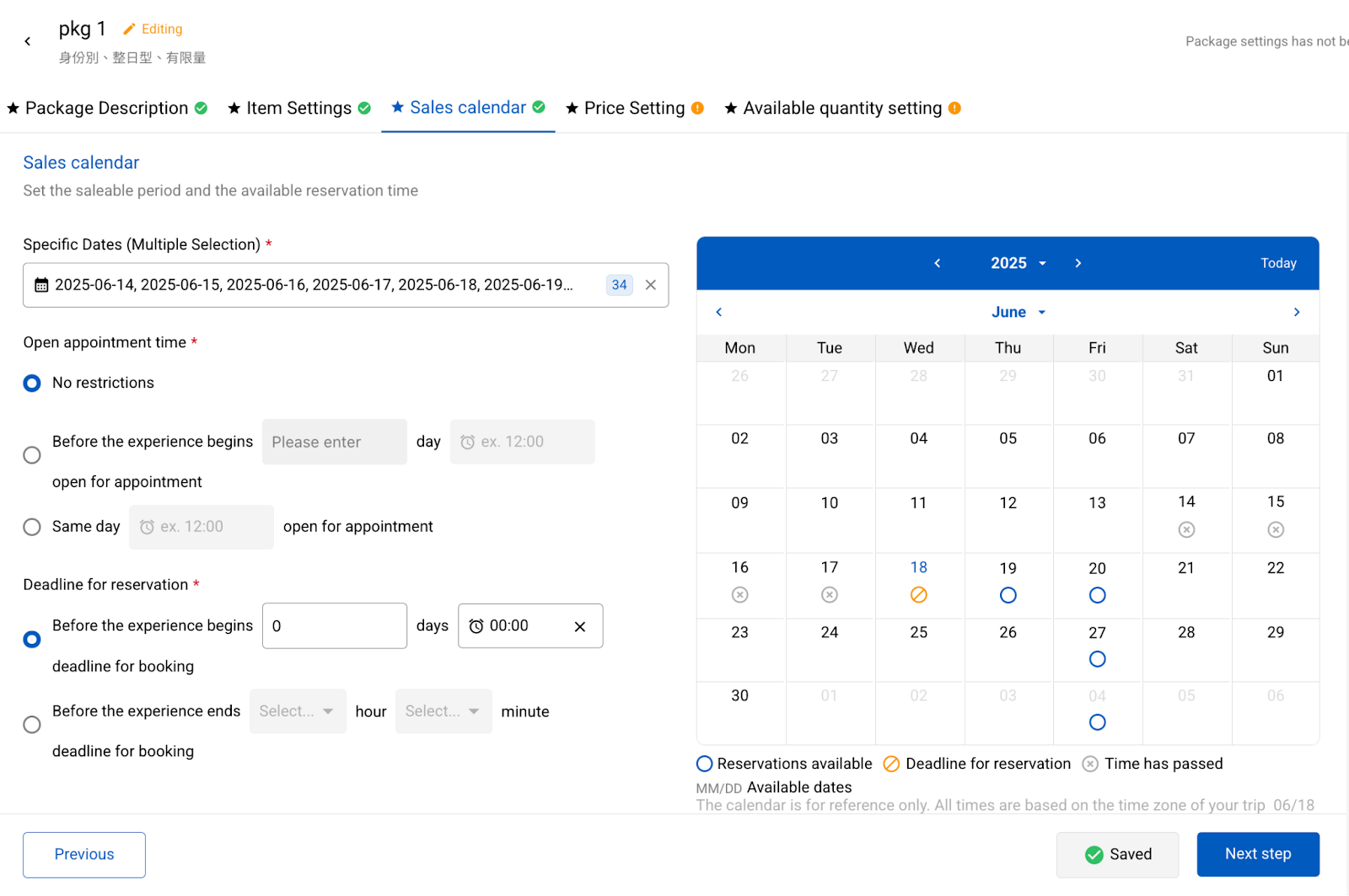The height and width of the screenshot is (896, 1349).
Task: Click the Next step button
Action: pos(1258,855)
